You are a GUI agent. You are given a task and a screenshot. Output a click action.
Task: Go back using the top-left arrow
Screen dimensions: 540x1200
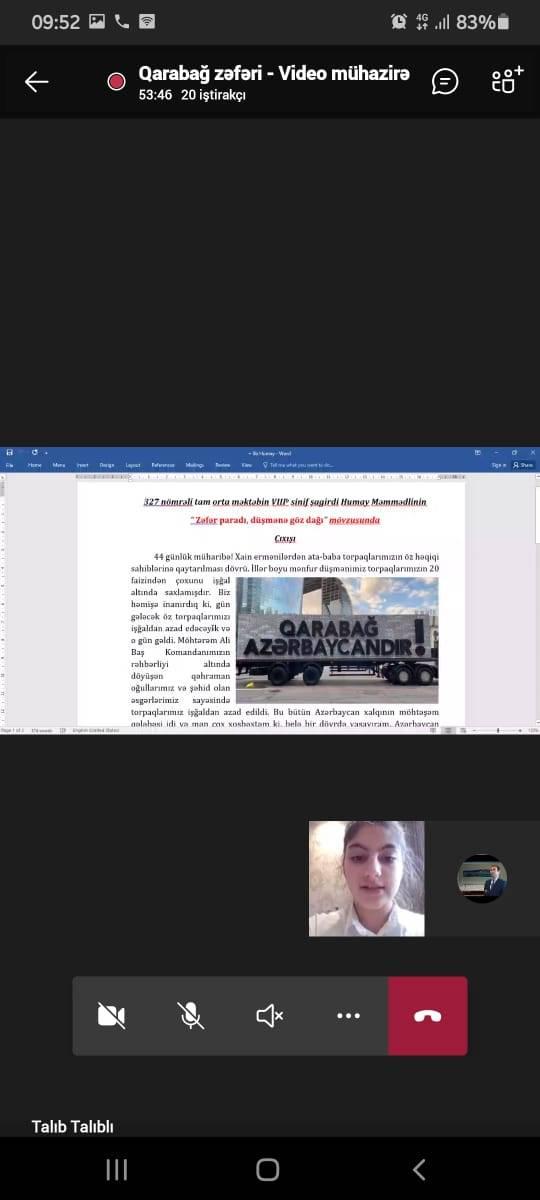point(36,82)
